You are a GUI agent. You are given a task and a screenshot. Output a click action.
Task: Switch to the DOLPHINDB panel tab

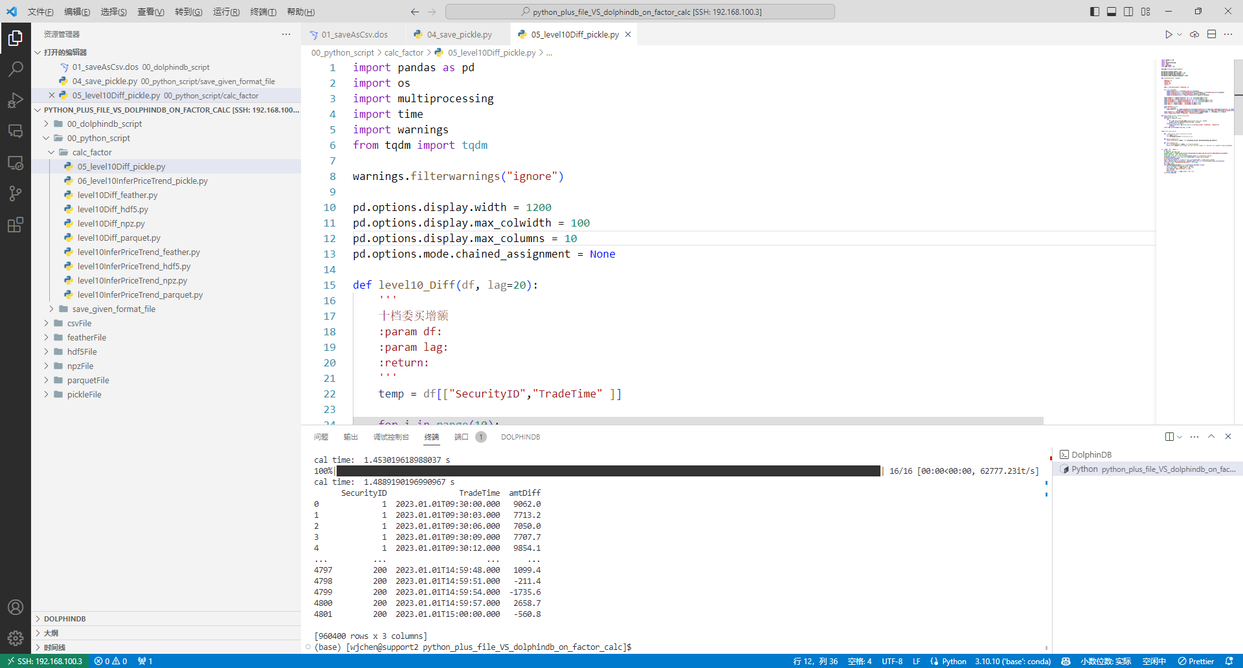519,437
